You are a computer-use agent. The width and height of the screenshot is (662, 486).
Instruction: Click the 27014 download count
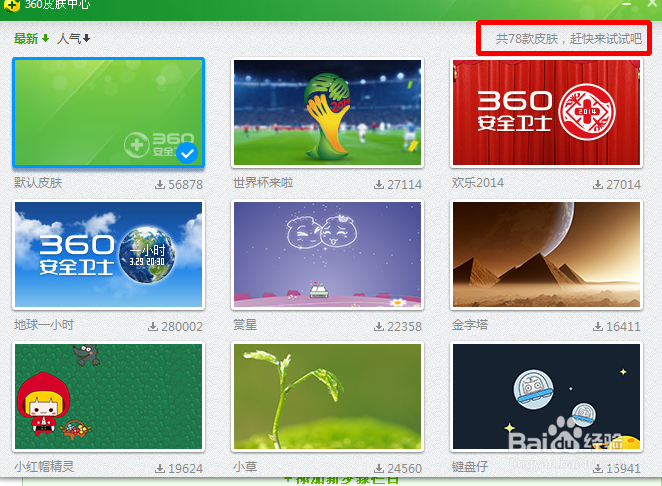pos(623,185)
